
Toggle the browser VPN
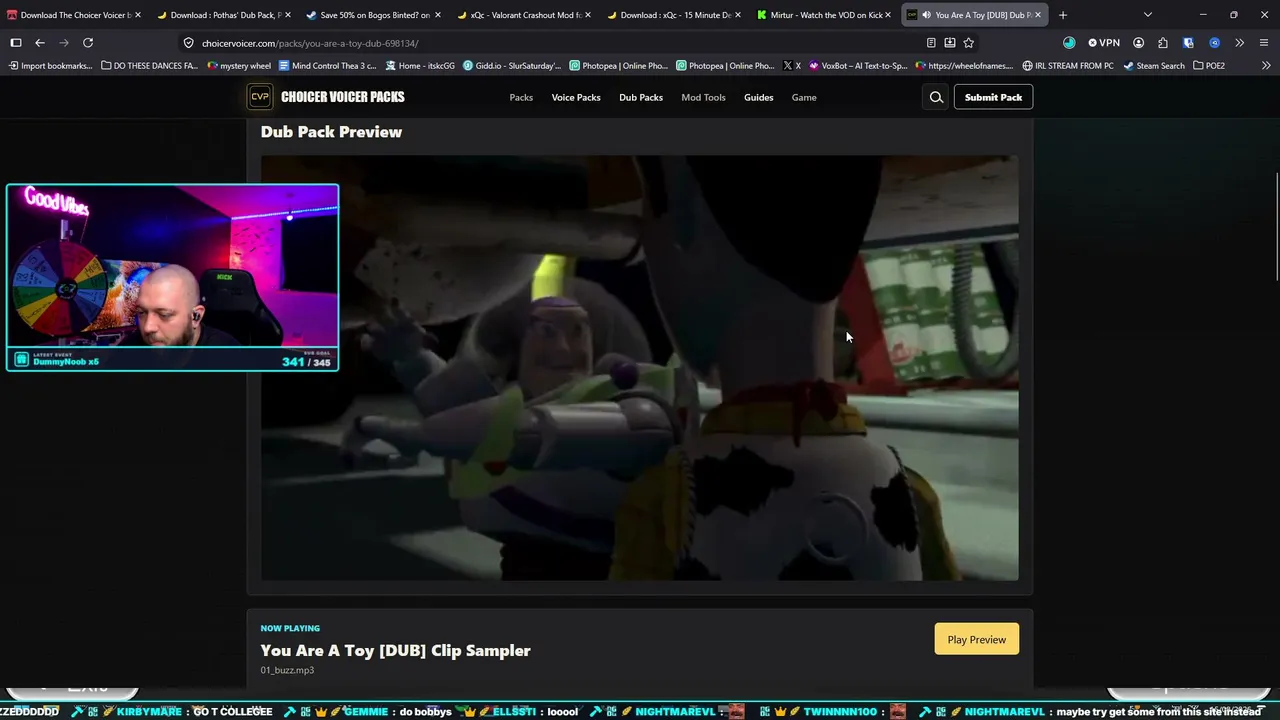[x=1104, y=43]
